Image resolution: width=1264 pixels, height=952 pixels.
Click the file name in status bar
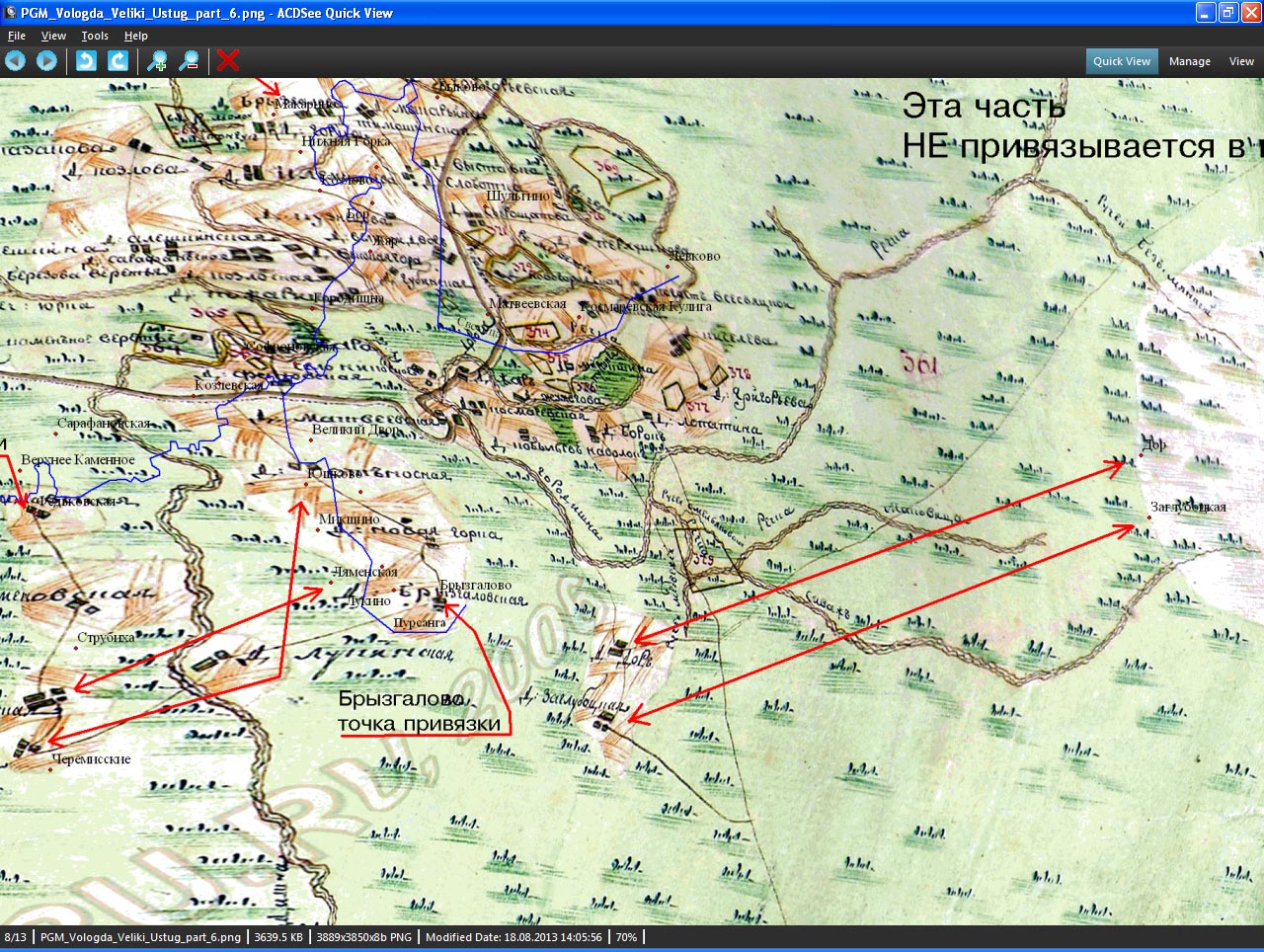coord(140,937)
